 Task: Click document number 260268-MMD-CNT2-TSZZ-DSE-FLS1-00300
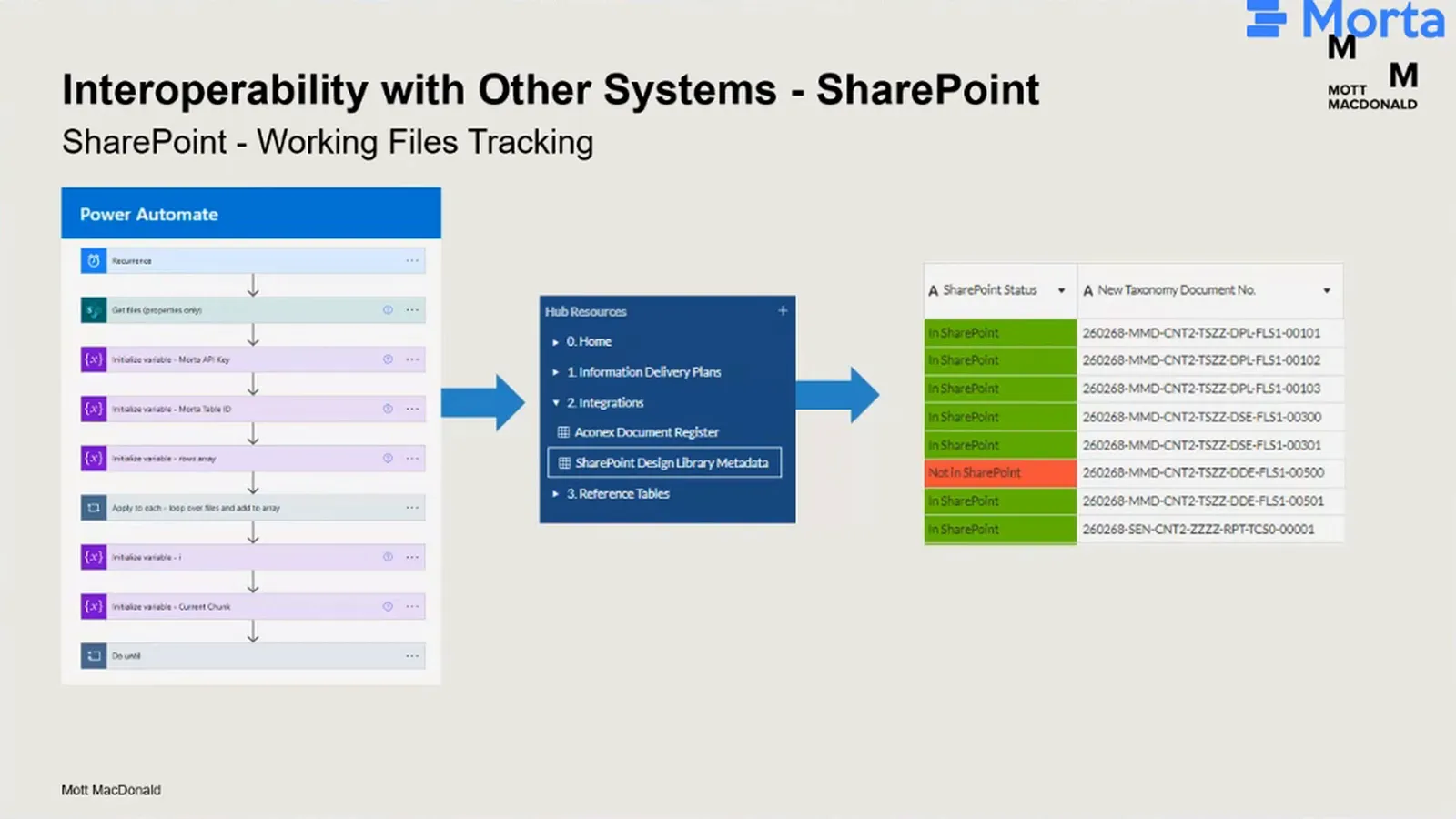tap(1202, 418)
